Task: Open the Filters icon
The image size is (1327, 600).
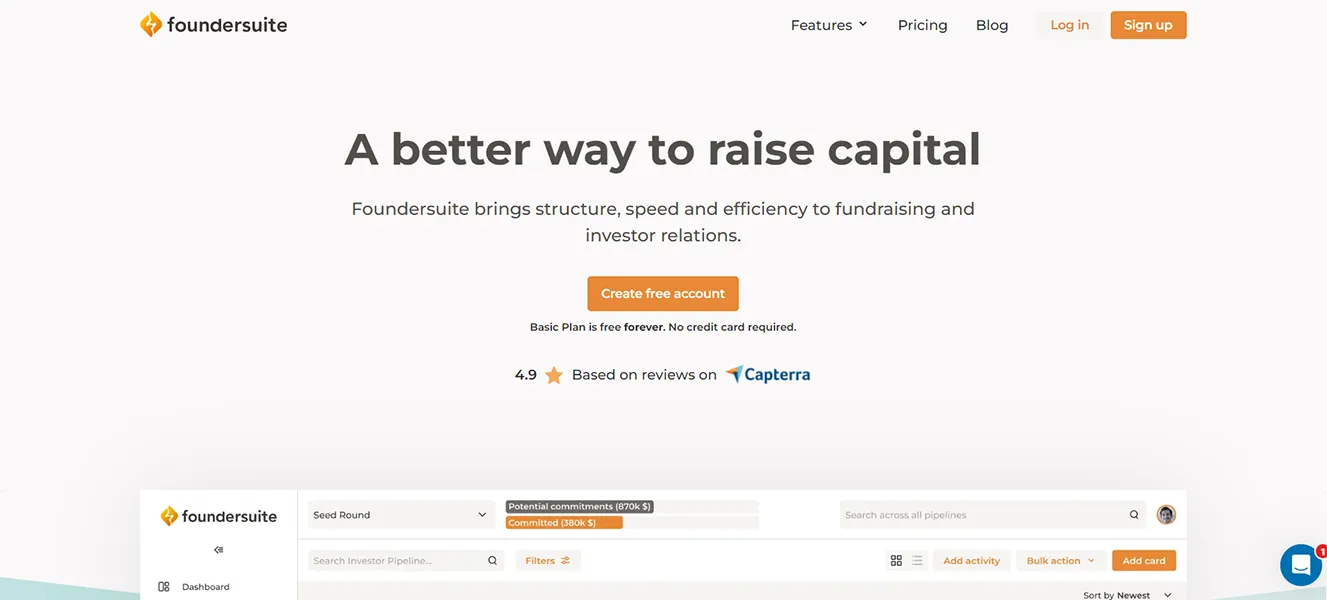Action: coord(566,560)
